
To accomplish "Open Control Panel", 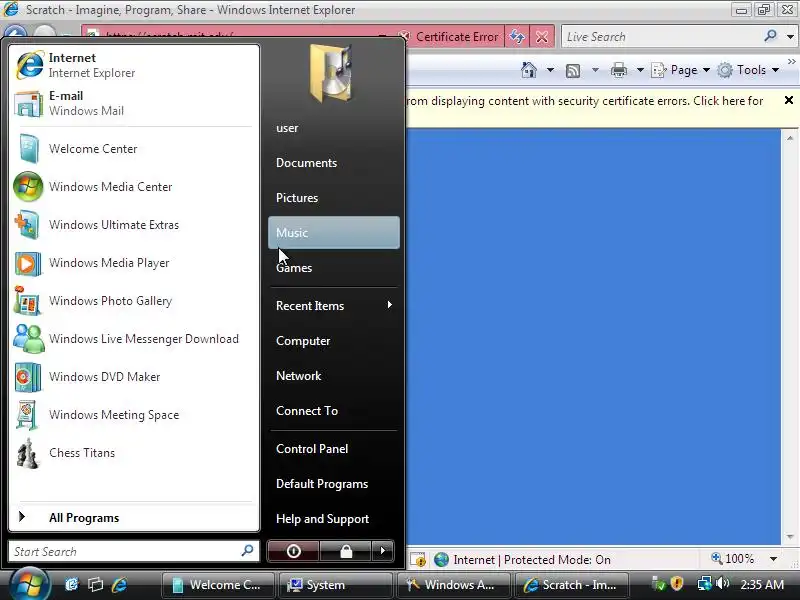I will (334, 449).
